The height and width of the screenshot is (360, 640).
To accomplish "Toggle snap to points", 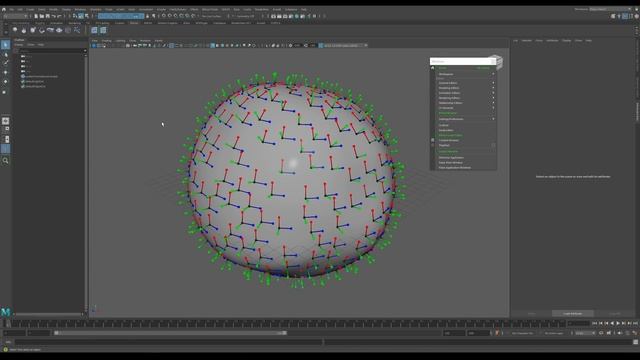I will 176,16.
